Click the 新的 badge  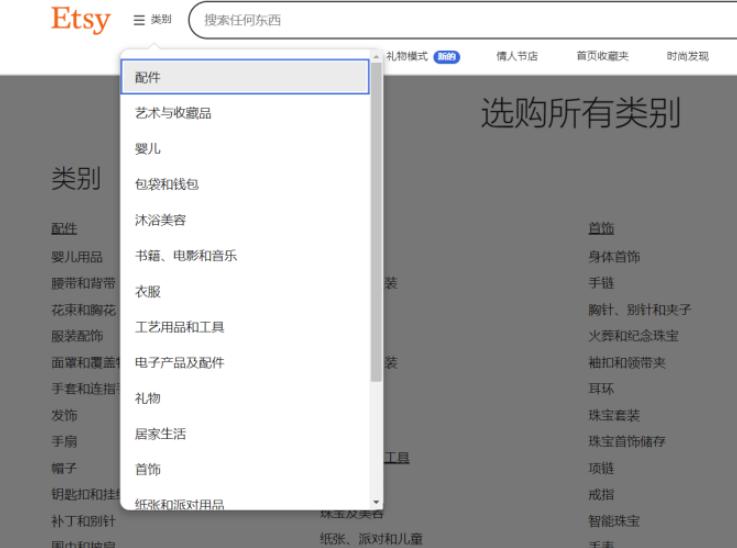447,57
